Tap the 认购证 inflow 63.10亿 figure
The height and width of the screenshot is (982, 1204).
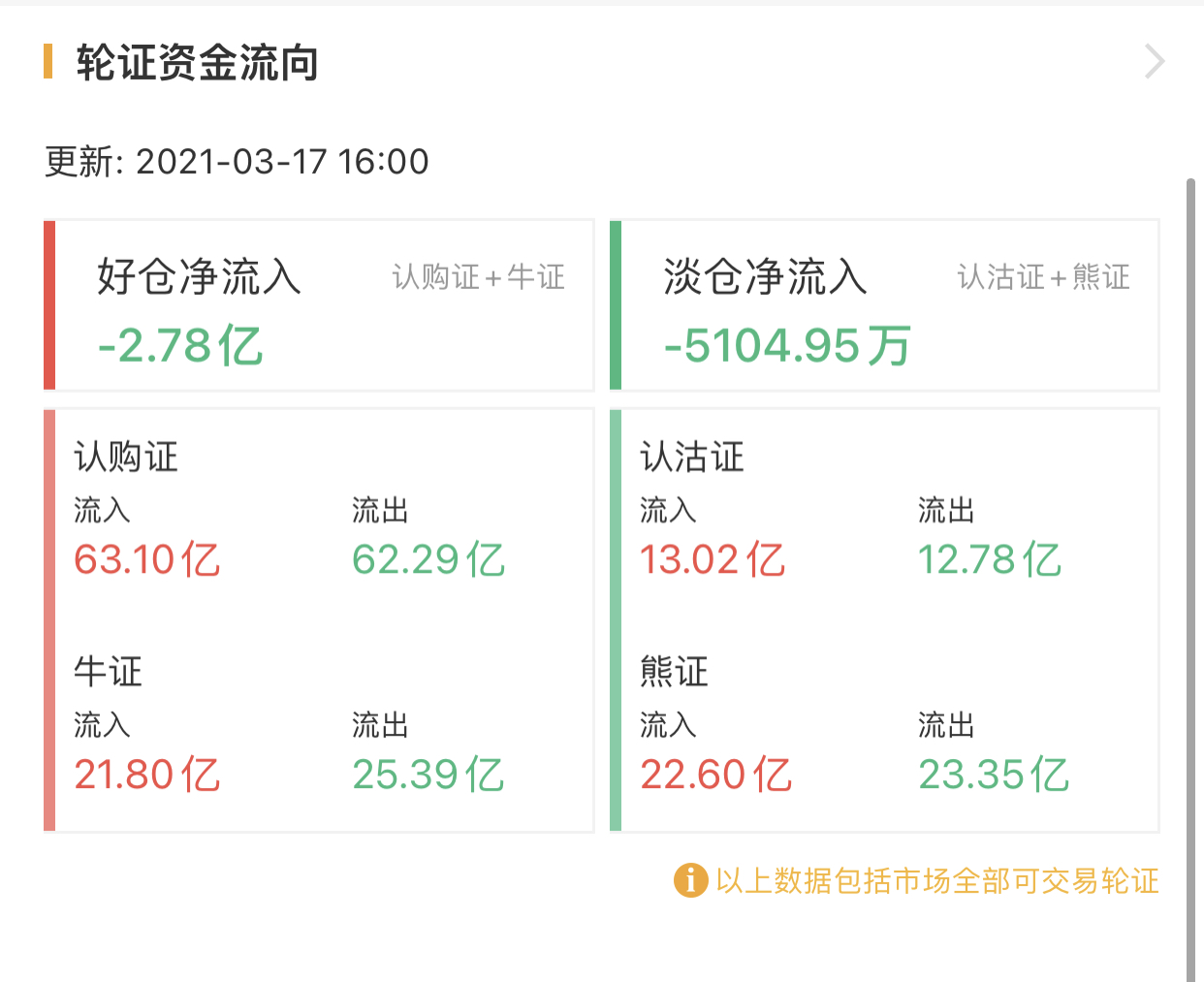point(147,560)
